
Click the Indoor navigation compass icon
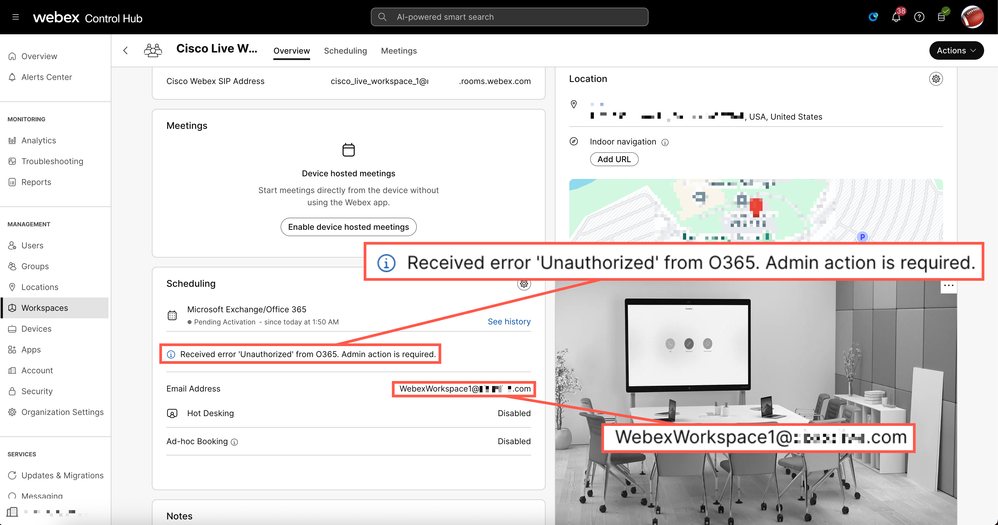click(573, 141)
